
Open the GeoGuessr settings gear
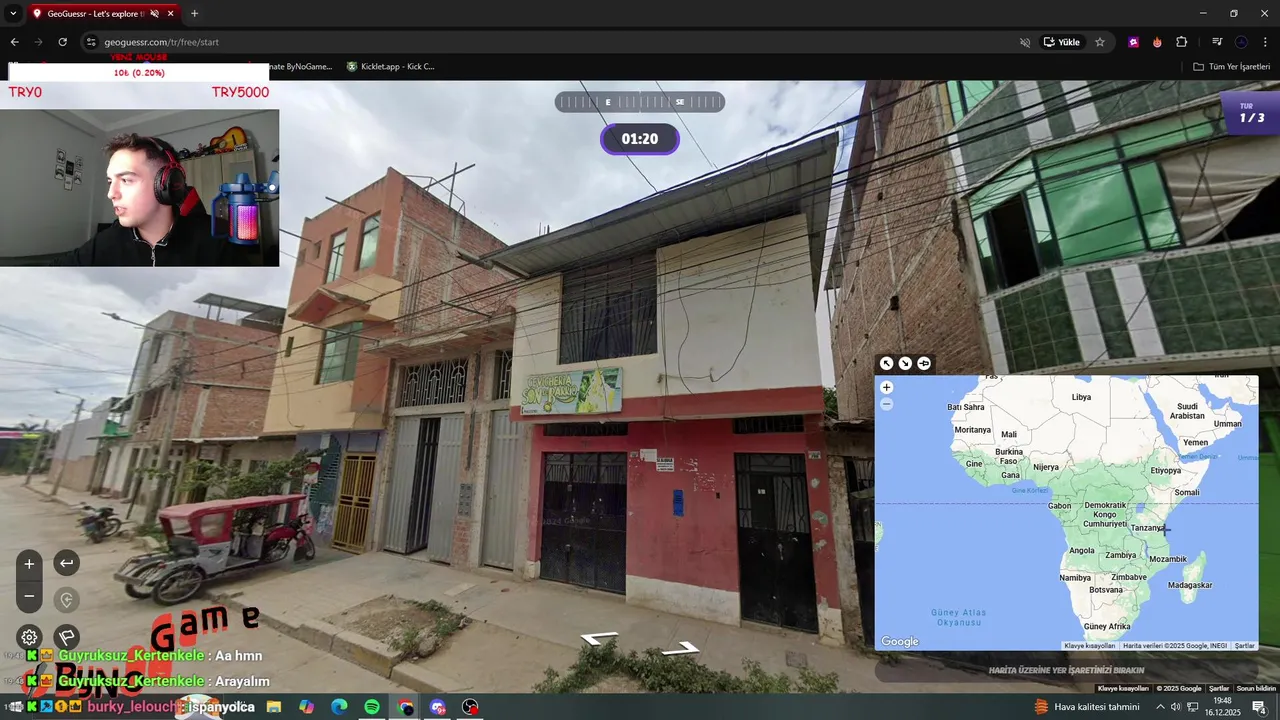click(x=29, y=637)
